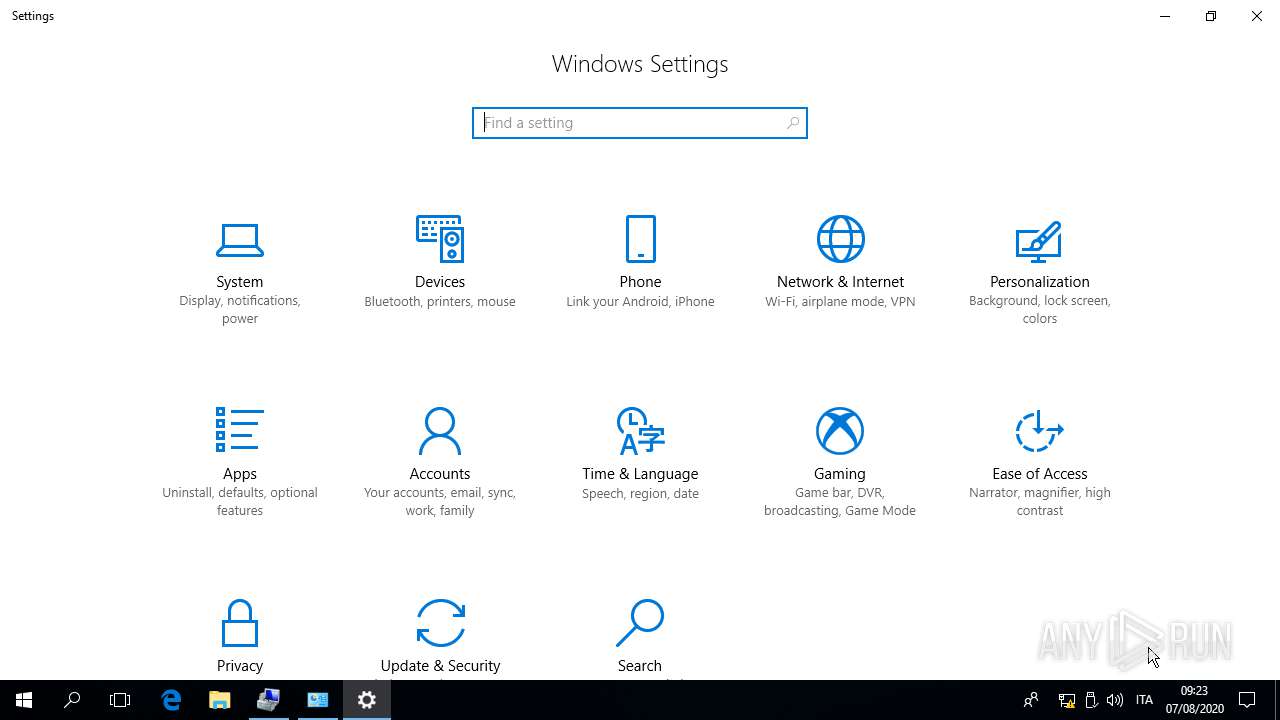
Task: Open the Action Center notifications icon
Action: point(1247,700)
